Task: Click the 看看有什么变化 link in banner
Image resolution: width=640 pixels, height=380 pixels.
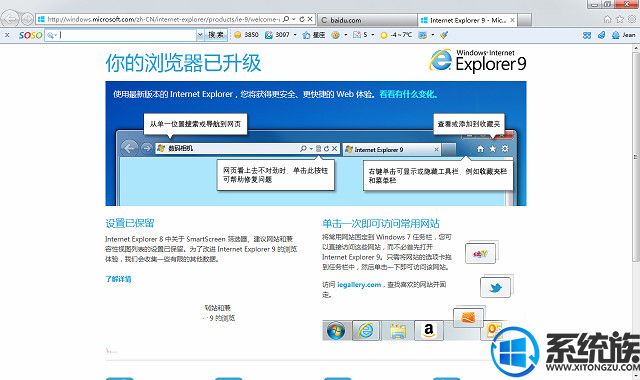Action: (x=409, y=94)
